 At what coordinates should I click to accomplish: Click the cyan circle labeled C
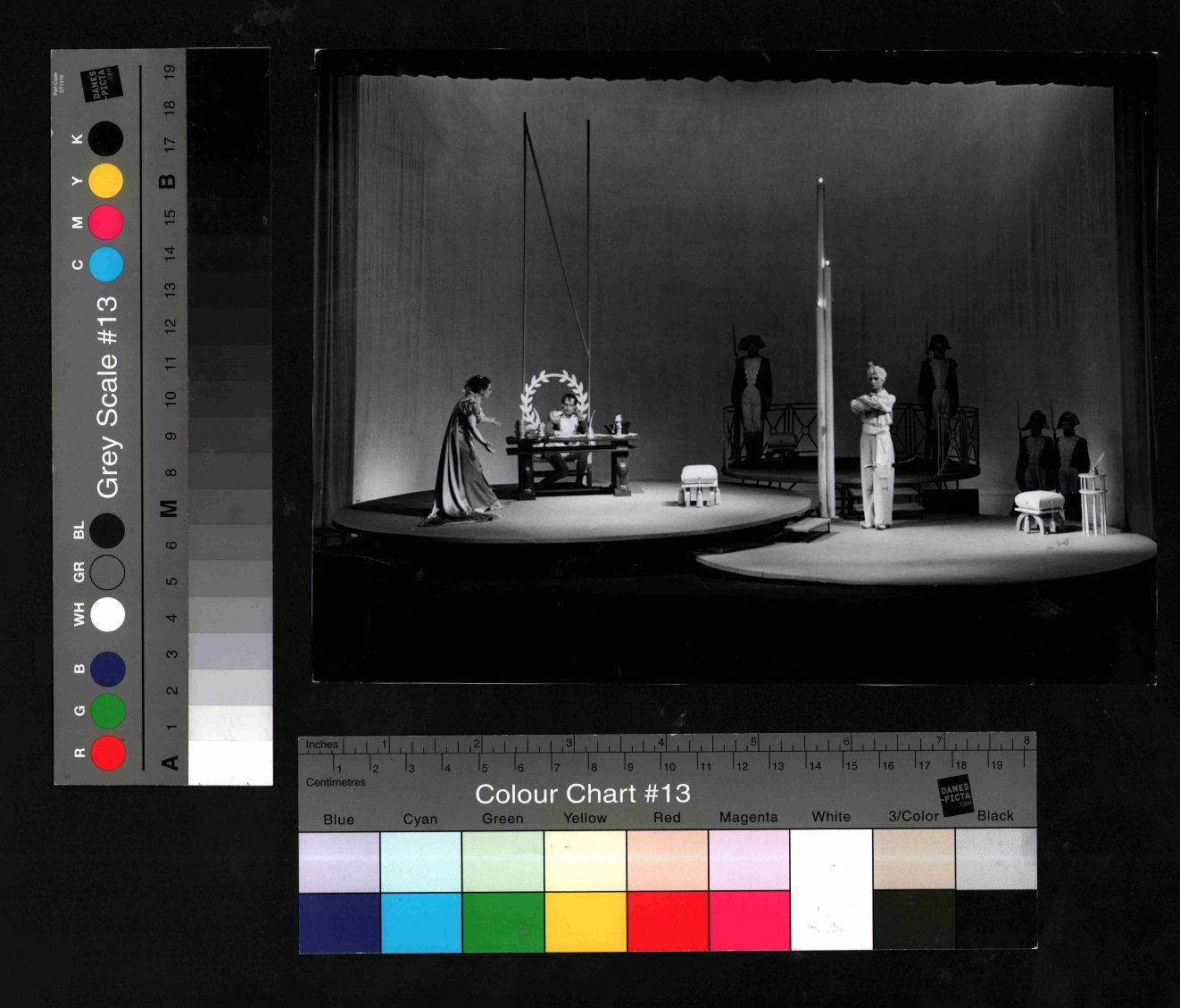click(x=105, y=264)
